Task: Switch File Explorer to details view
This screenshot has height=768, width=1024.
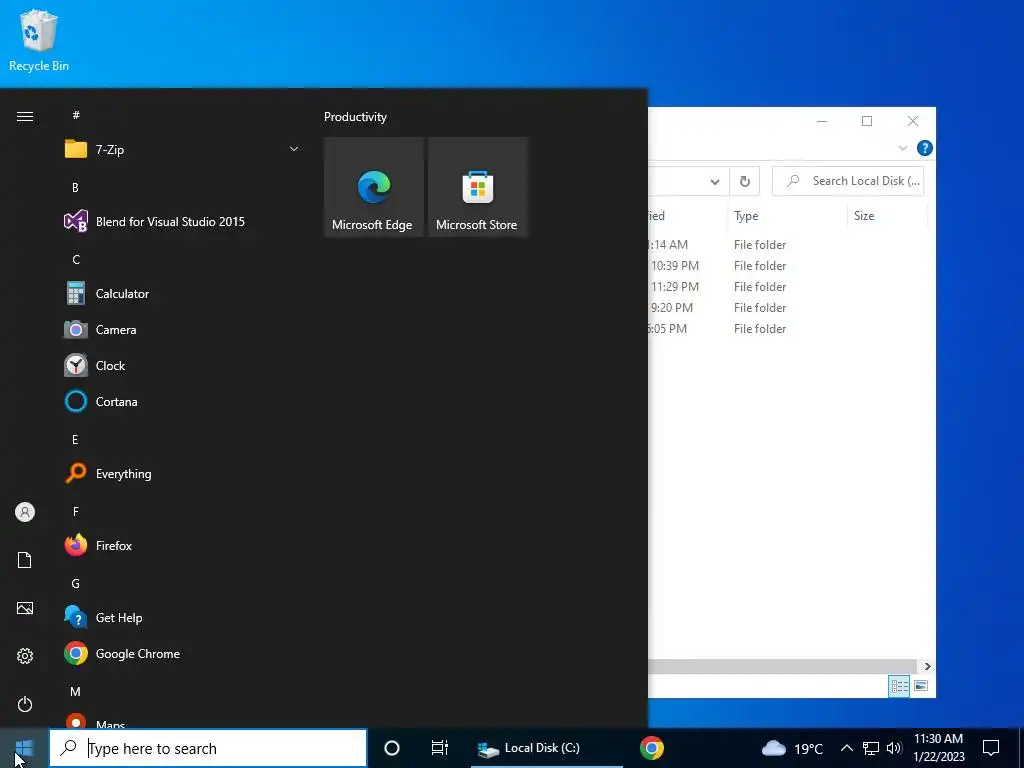Action: click(x=899, y=686)
